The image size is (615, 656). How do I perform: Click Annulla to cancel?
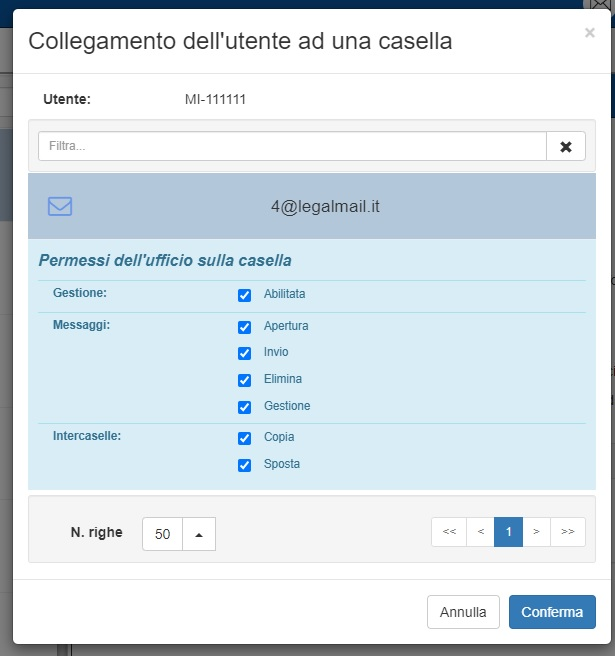(x=463, y=612)
